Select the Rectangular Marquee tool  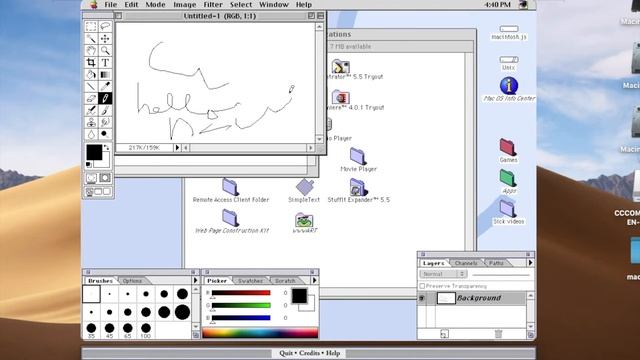click(x=91, y=27)
